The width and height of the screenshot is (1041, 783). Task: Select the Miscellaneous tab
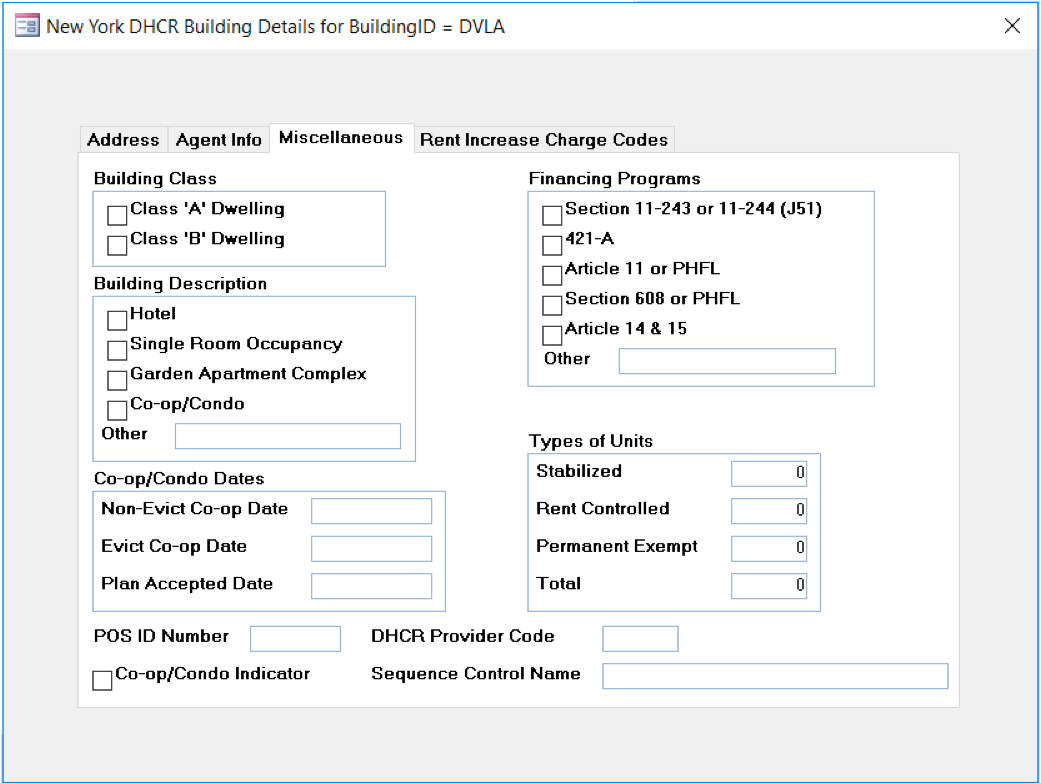click(341, 137)
